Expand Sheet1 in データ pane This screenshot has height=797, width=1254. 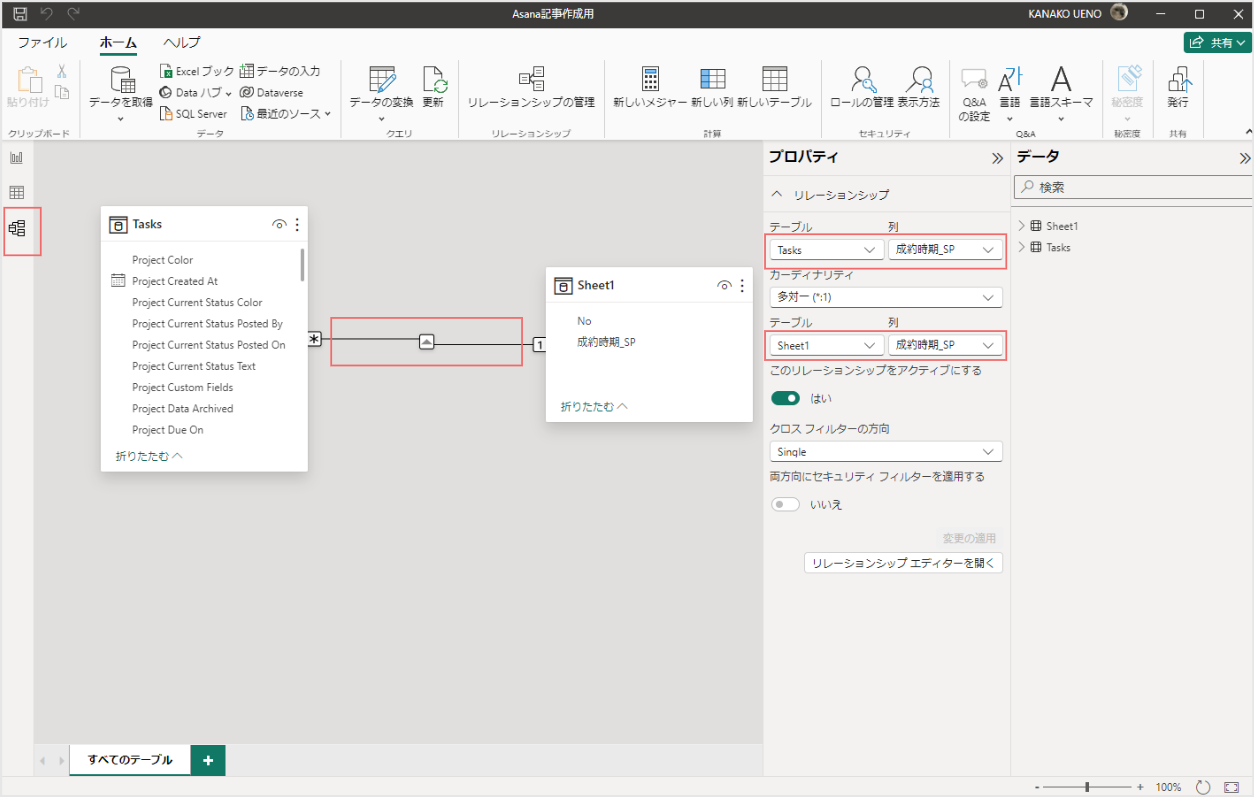click(x=1021, y=226)
